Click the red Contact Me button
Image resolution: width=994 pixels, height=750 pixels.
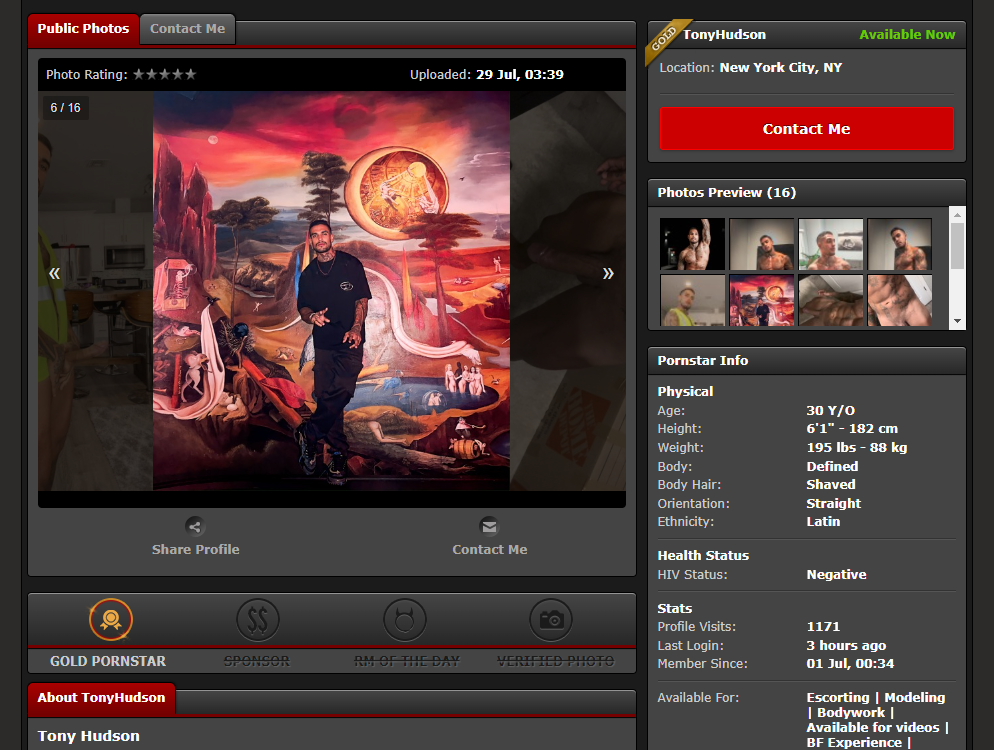point(806,129)
